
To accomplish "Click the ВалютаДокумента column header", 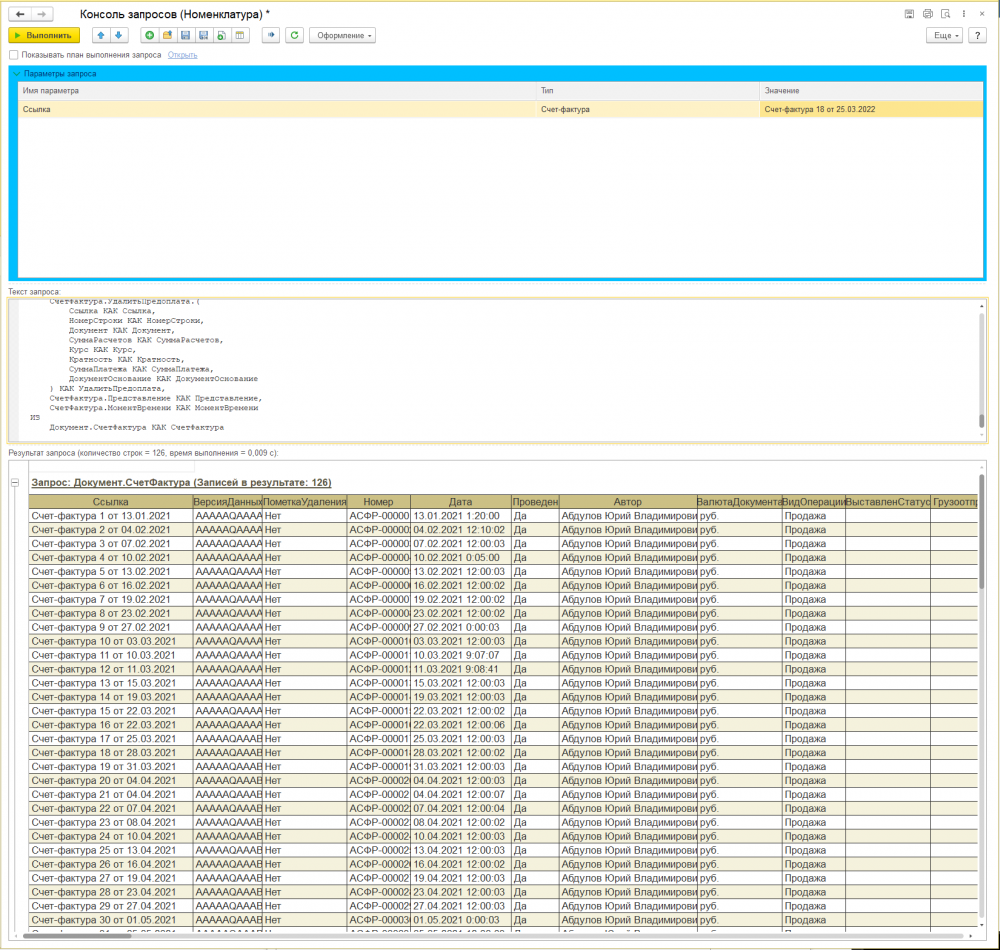I will tap(740, 502).
